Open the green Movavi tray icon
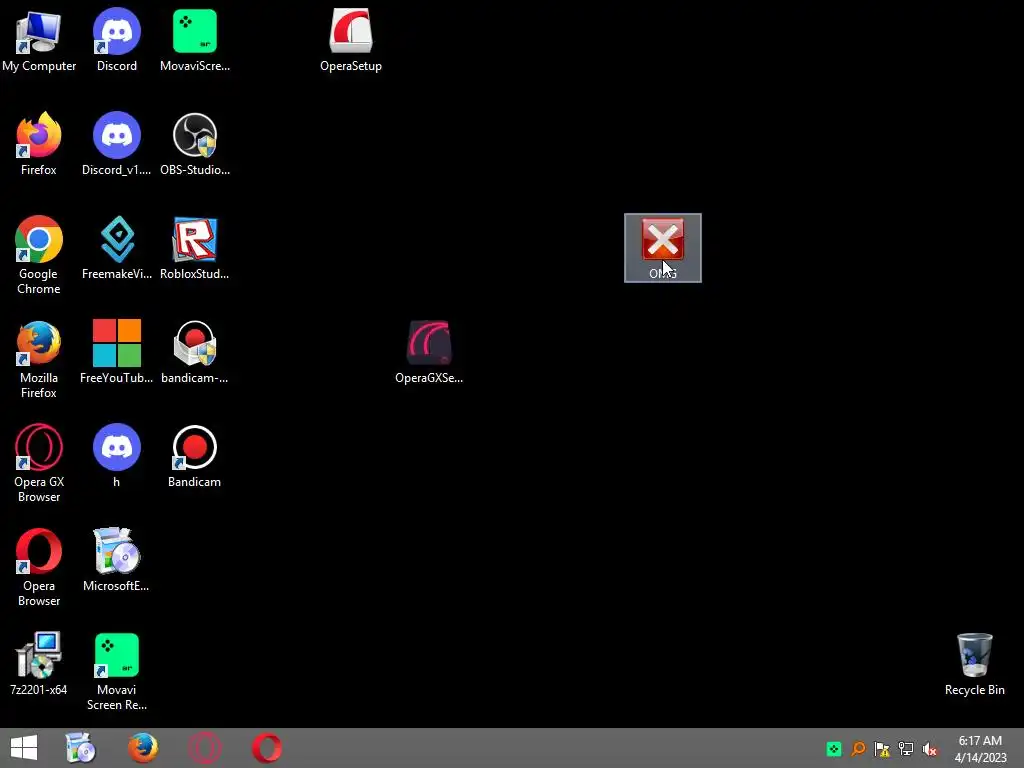This screenshot has height=768, width=1024. pyautogui.click(x=834, y=749)
